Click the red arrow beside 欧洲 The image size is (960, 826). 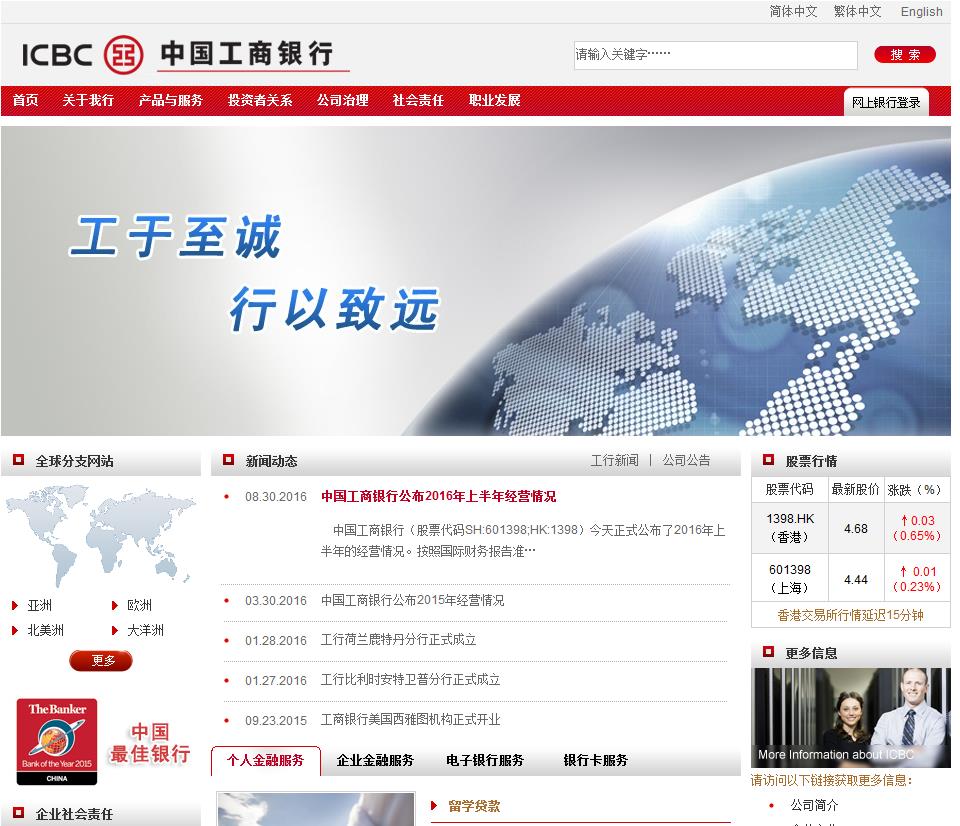114,606
